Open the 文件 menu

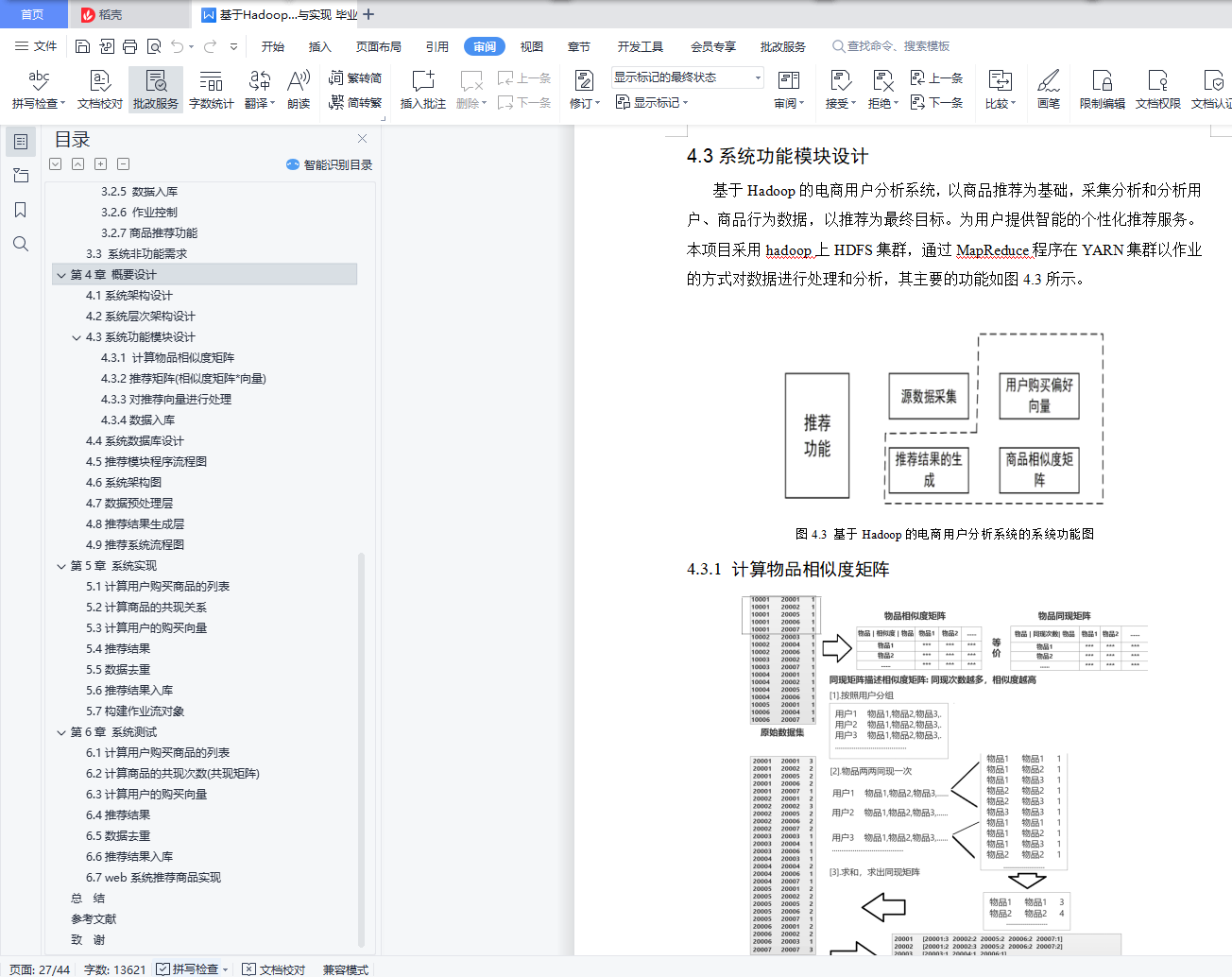[36, 46]
